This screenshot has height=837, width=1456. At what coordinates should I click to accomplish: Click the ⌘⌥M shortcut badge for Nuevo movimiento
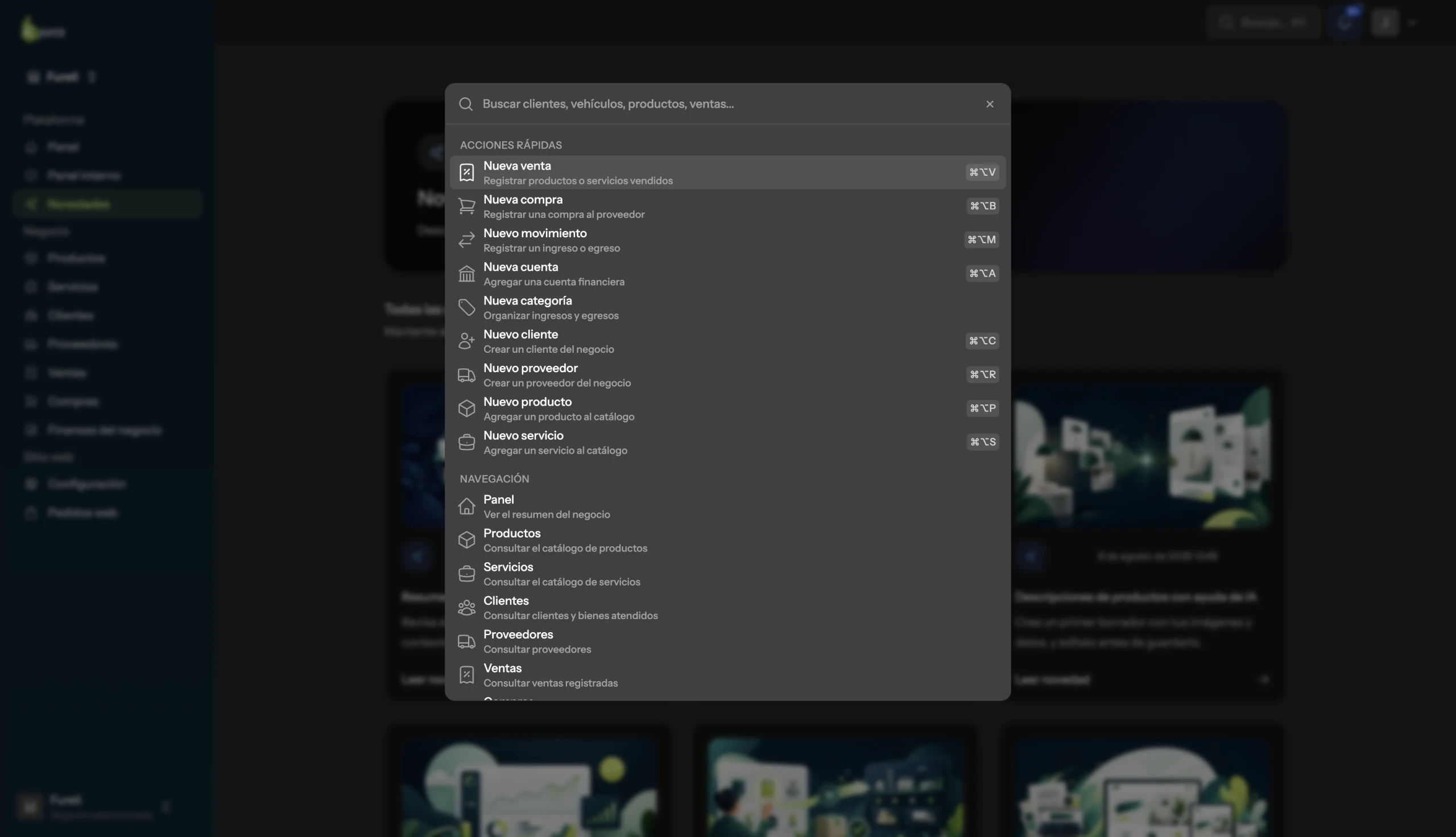coord(982,240)
